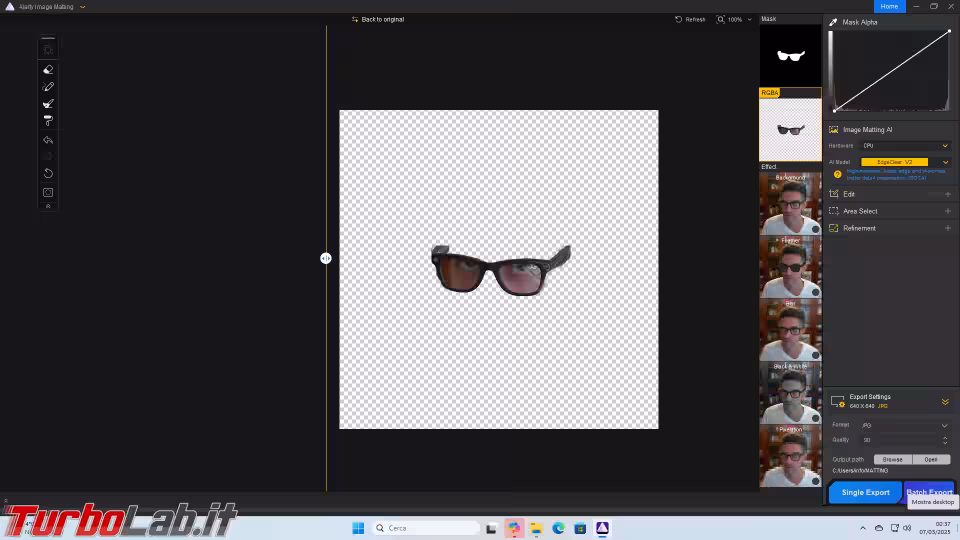Click the zoom magnifier icon
The image size is (960, 540).
(720, 20)
